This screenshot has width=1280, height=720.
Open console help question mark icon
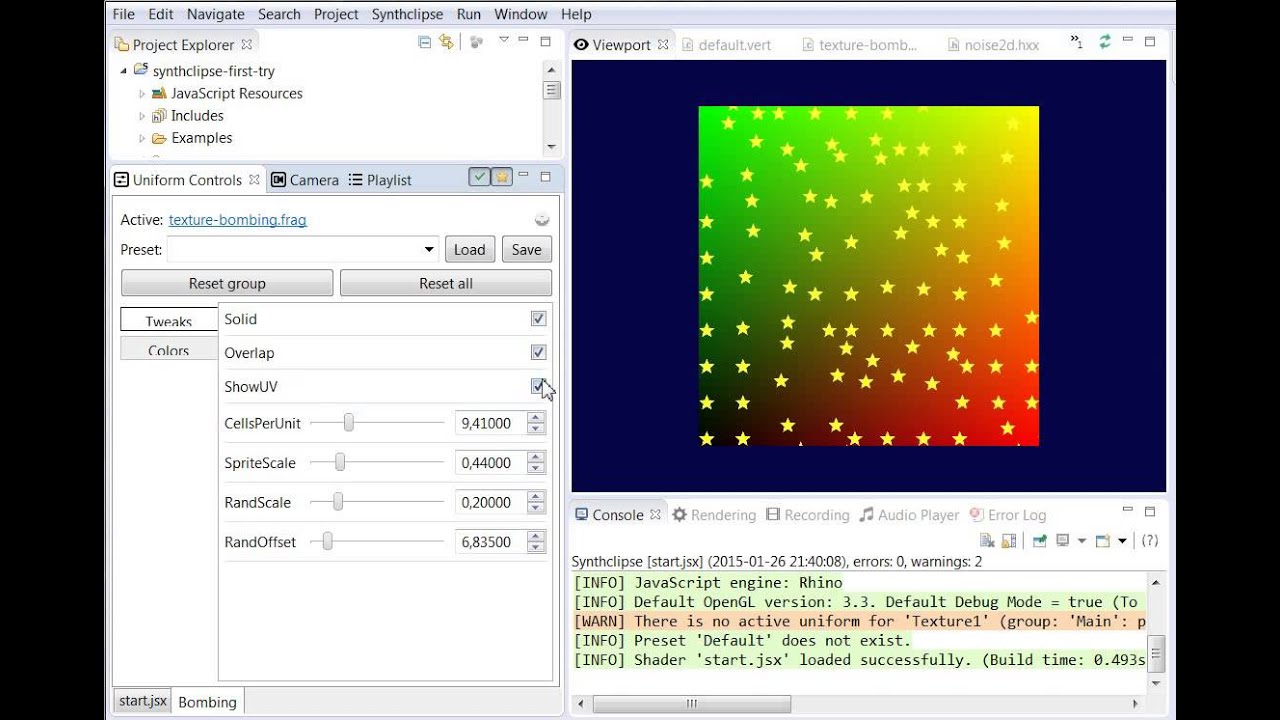pyautogui.click(x=1150, y=541)
